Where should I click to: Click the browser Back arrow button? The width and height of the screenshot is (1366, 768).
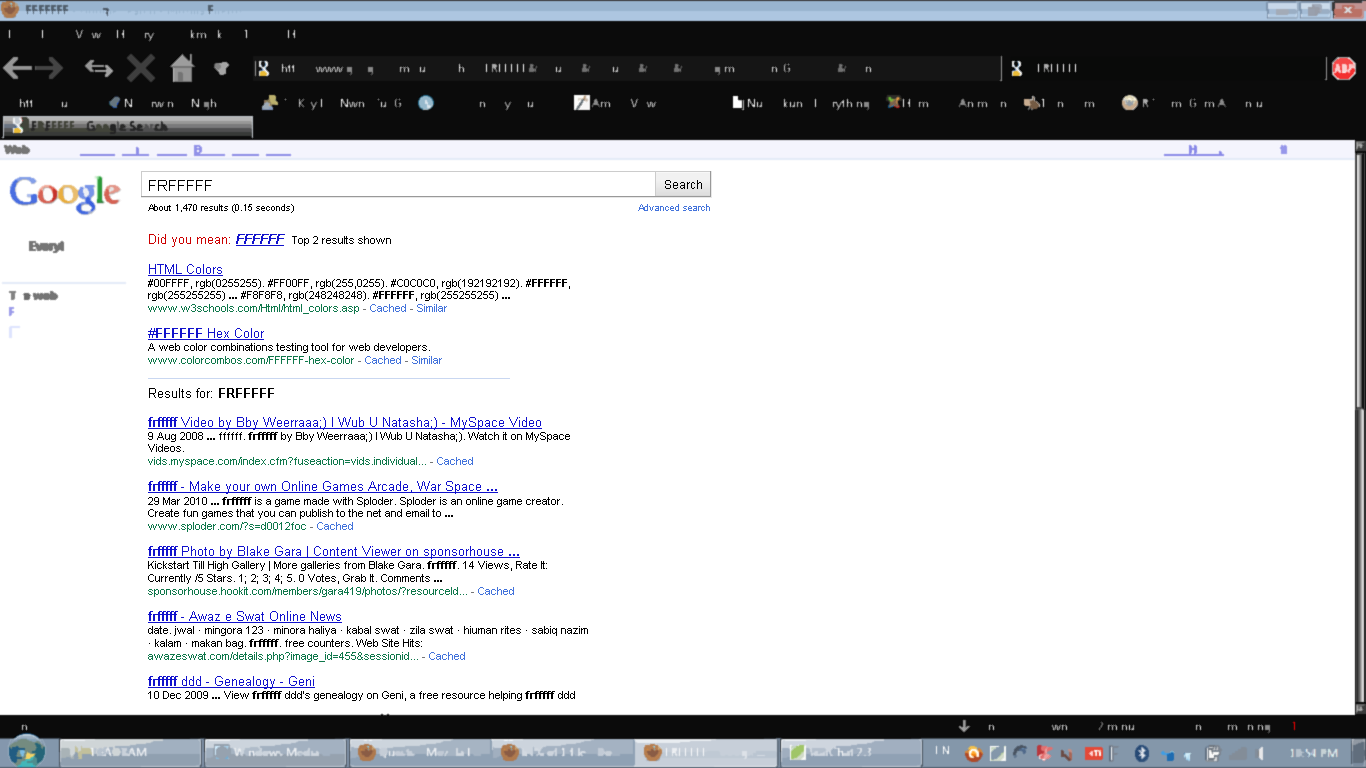pyautogui.click(x=18, y=68)
